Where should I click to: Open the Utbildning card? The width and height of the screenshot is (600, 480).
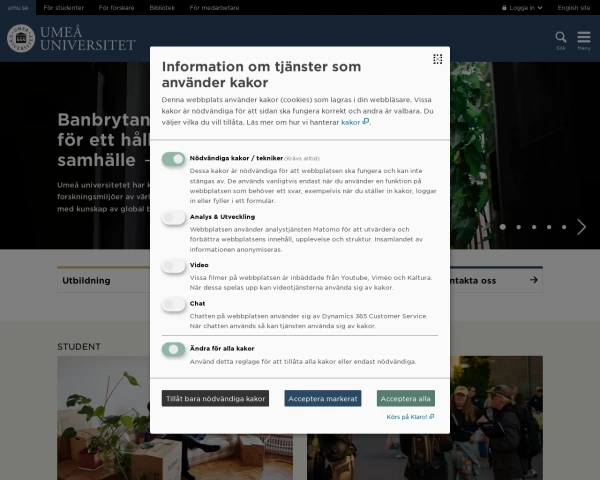point(103,280)
